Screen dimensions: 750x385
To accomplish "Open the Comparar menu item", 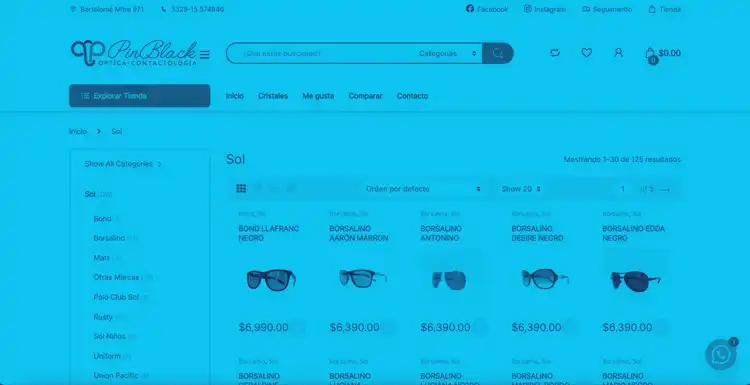I will tap(365, 96).
